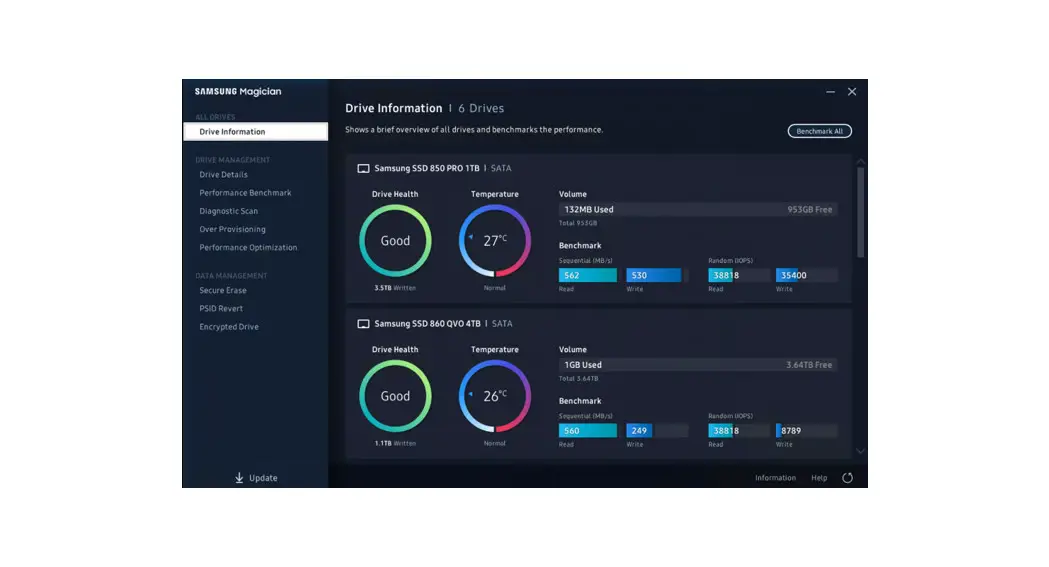Screen dimensions: 1049x567
Task: Open Over Provisioning page
Action: [x=232, y=229]
